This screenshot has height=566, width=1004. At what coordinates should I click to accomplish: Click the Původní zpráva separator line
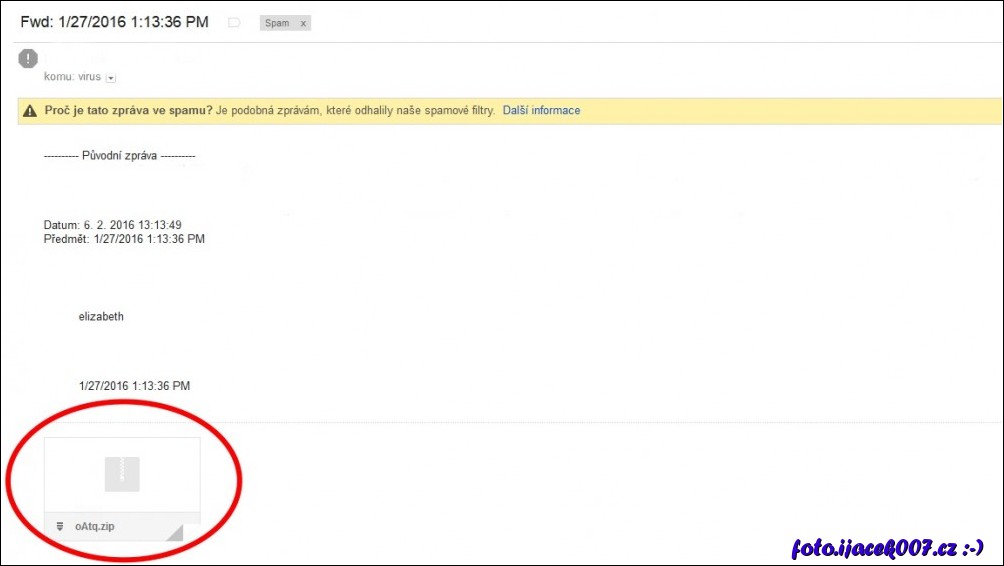pyautogui.click(x=120, y=156)
